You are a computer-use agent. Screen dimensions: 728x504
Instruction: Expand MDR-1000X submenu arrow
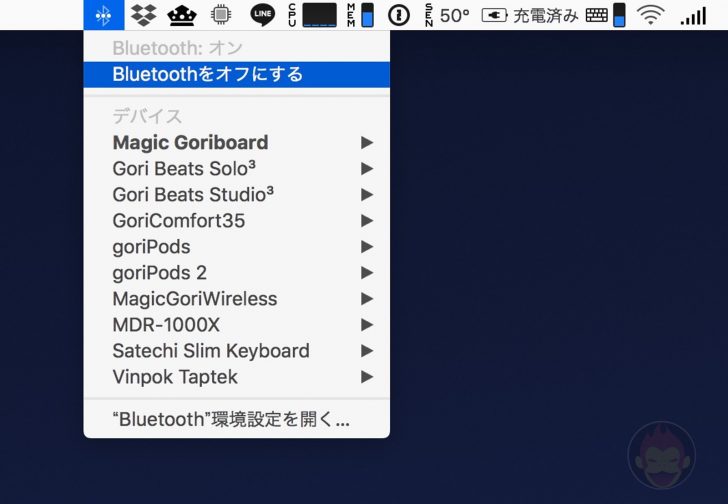(x=367, y=324)
